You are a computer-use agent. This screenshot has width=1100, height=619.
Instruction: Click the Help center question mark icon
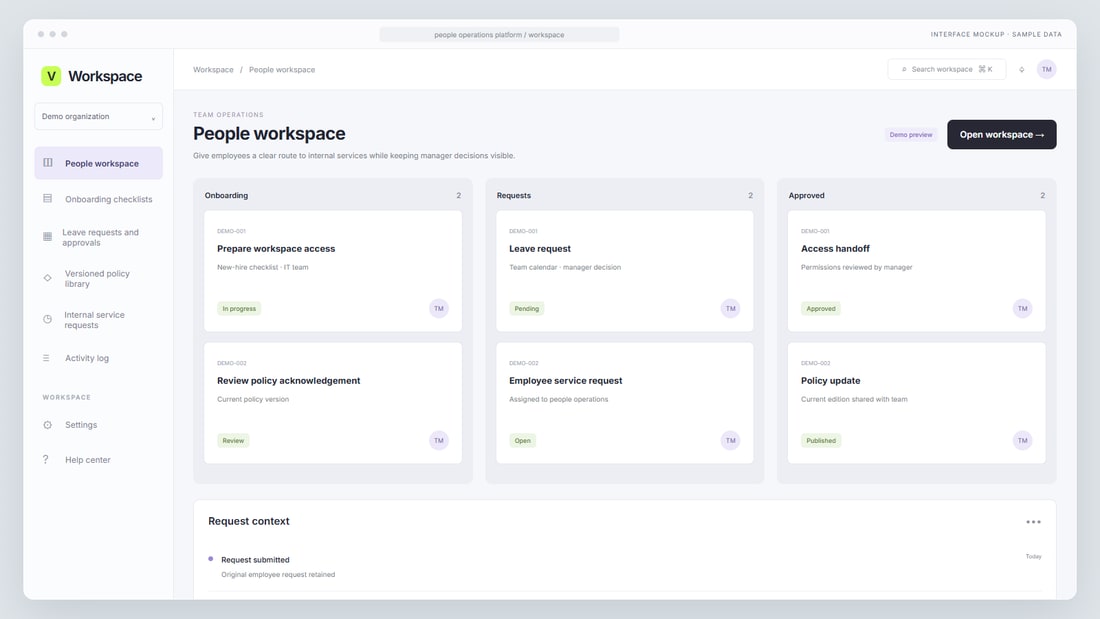46,459
